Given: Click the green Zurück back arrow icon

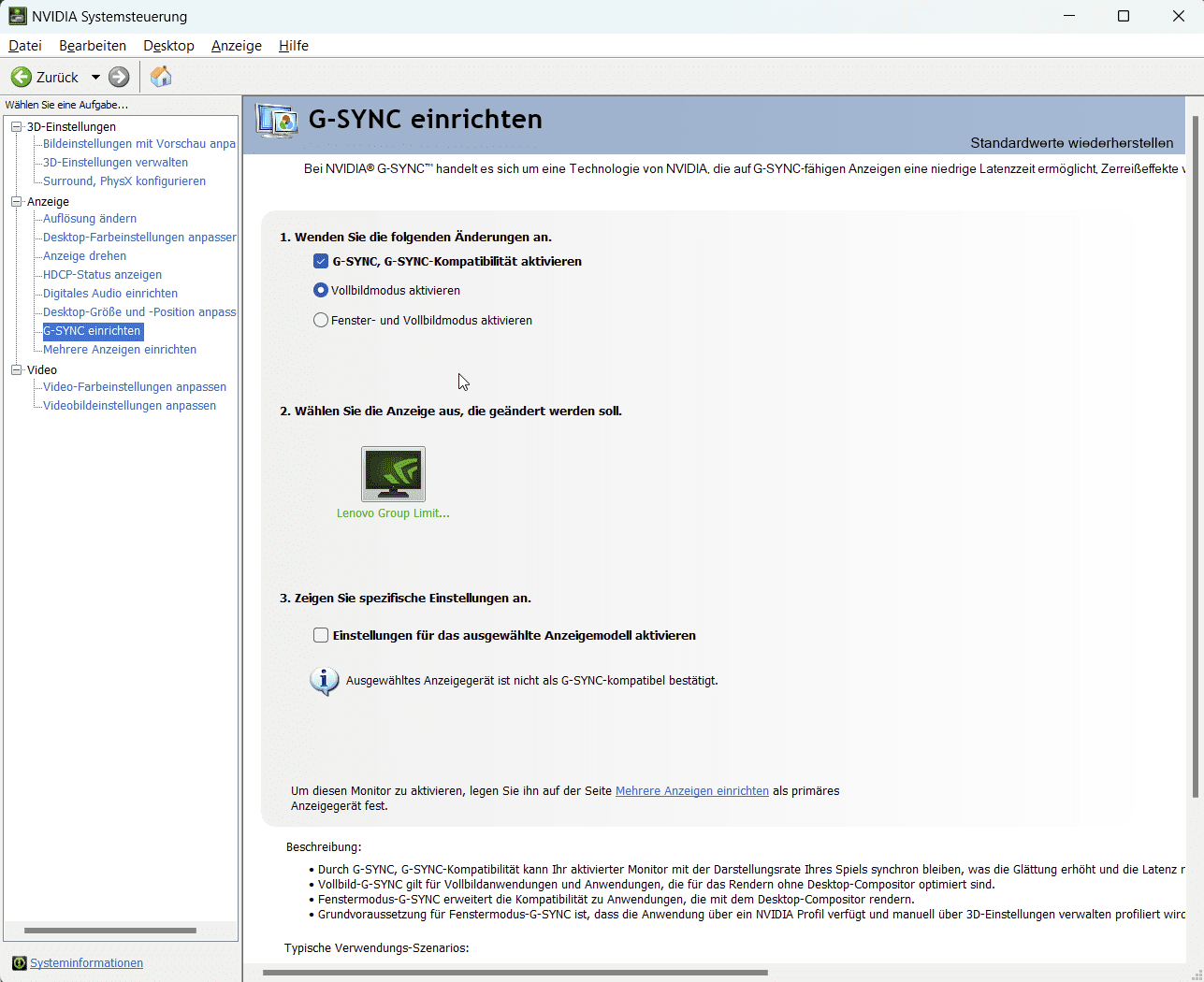Looking at the screenshot, I should click(22, 77).
